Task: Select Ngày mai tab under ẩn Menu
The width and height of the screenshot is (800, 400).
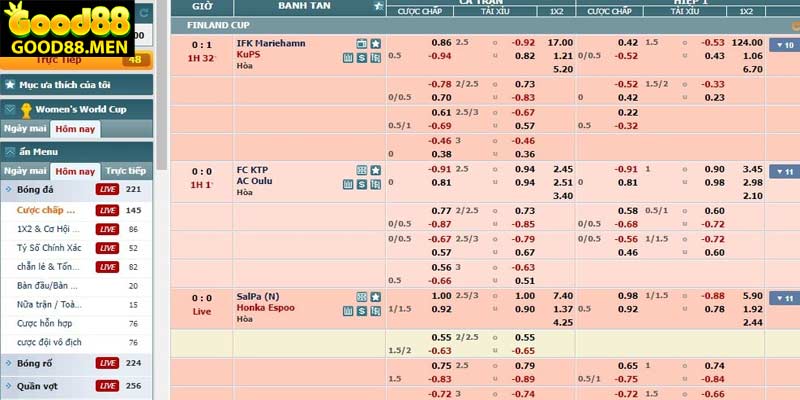Action: coord(25,171)
